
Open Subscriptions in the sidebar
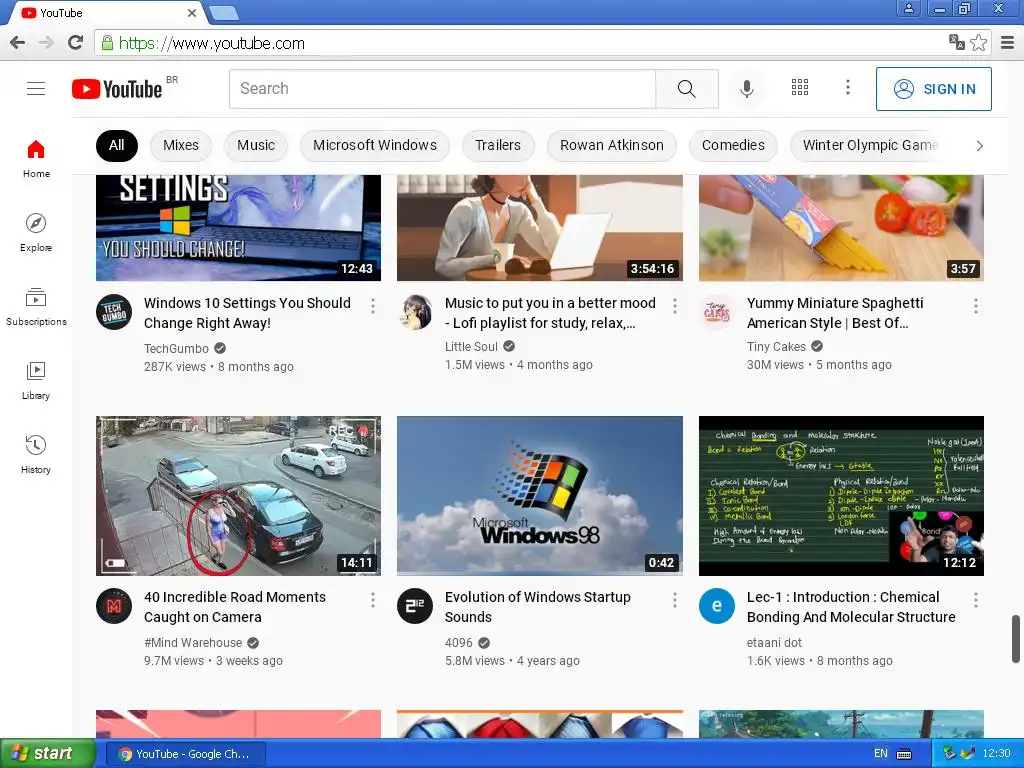pos(36,307)
